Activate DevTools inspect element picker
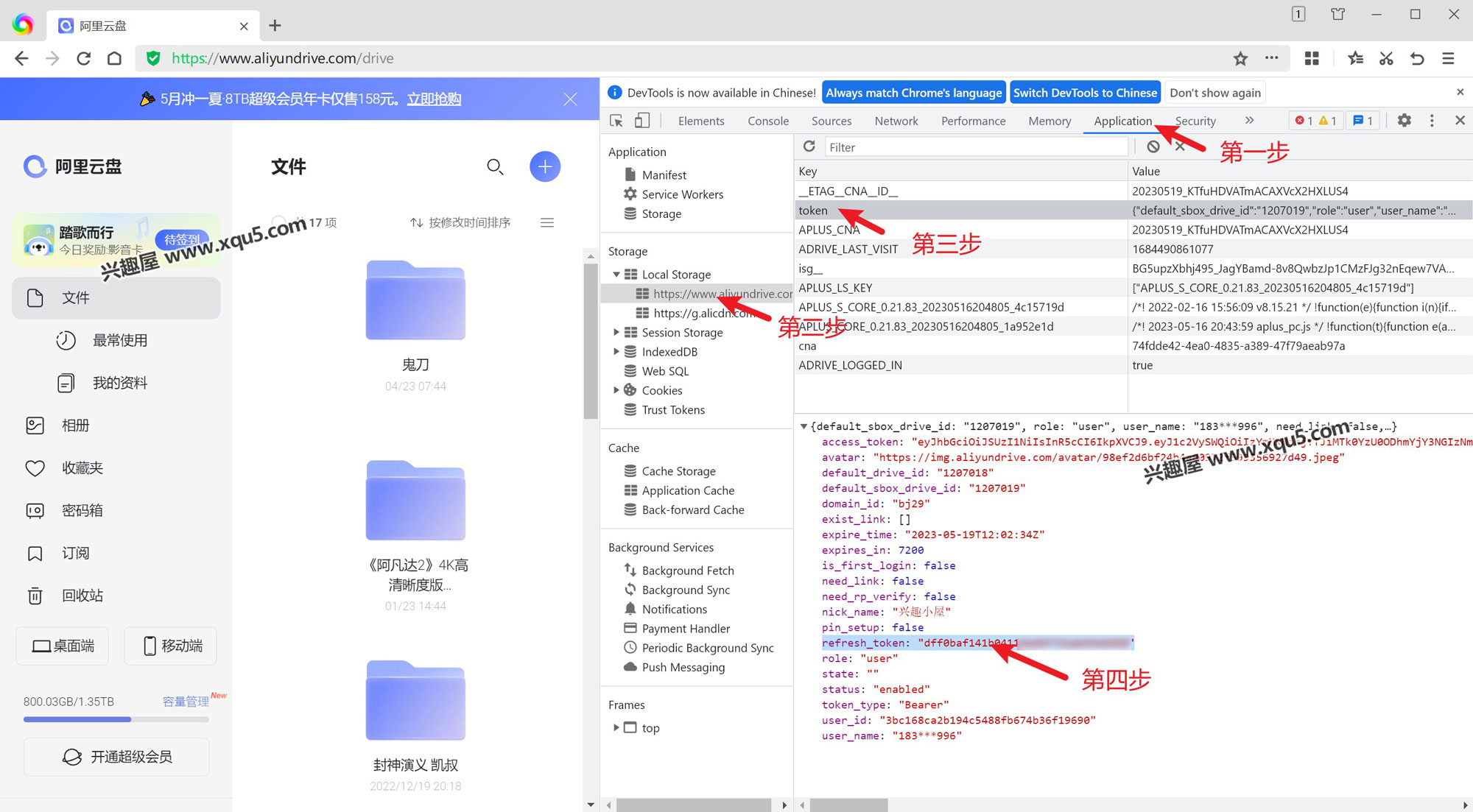The image size is (1473, 812). coord(617,120)
